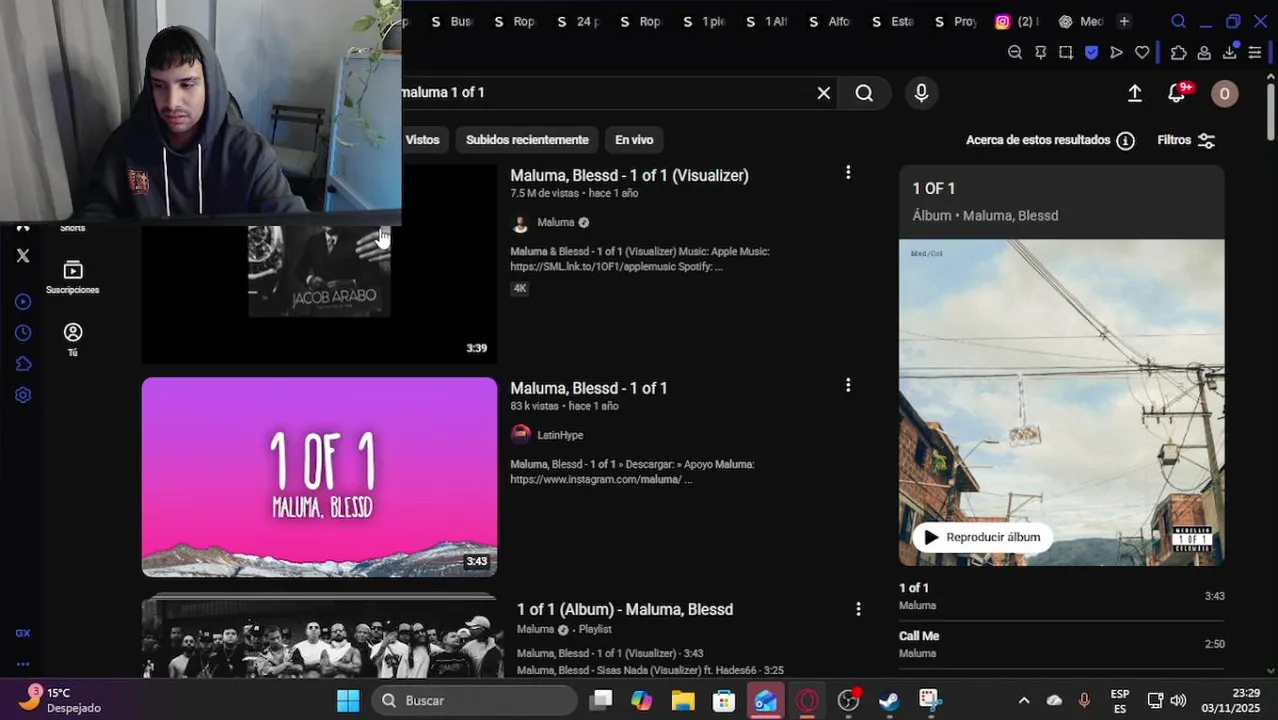
Task: Open the account avatar menu
Action: click(1224, 94)
